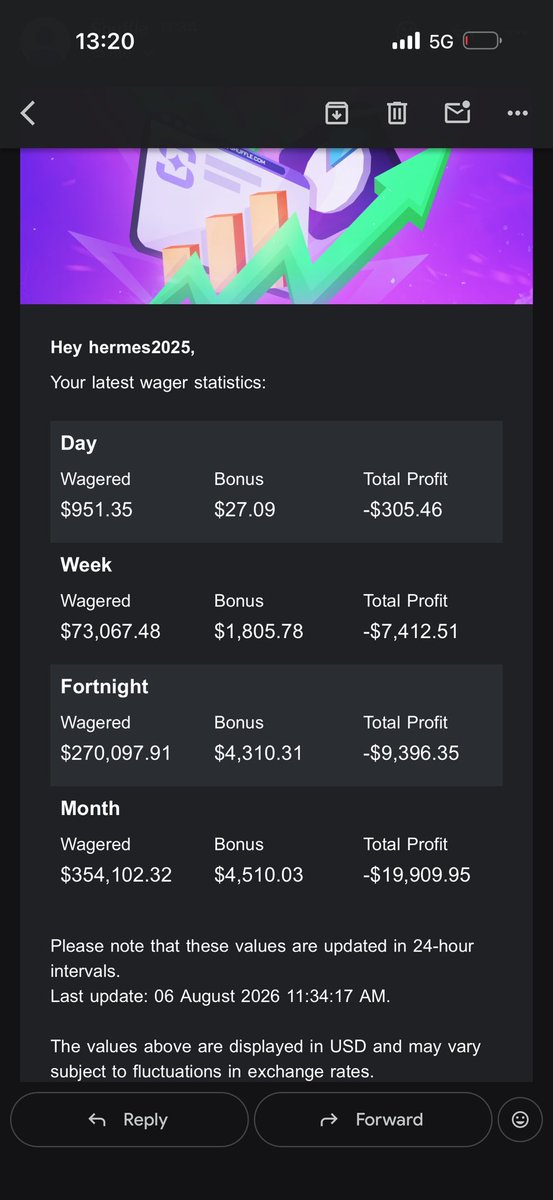Tap Month total profit -$19,909.95

point(417,875)
